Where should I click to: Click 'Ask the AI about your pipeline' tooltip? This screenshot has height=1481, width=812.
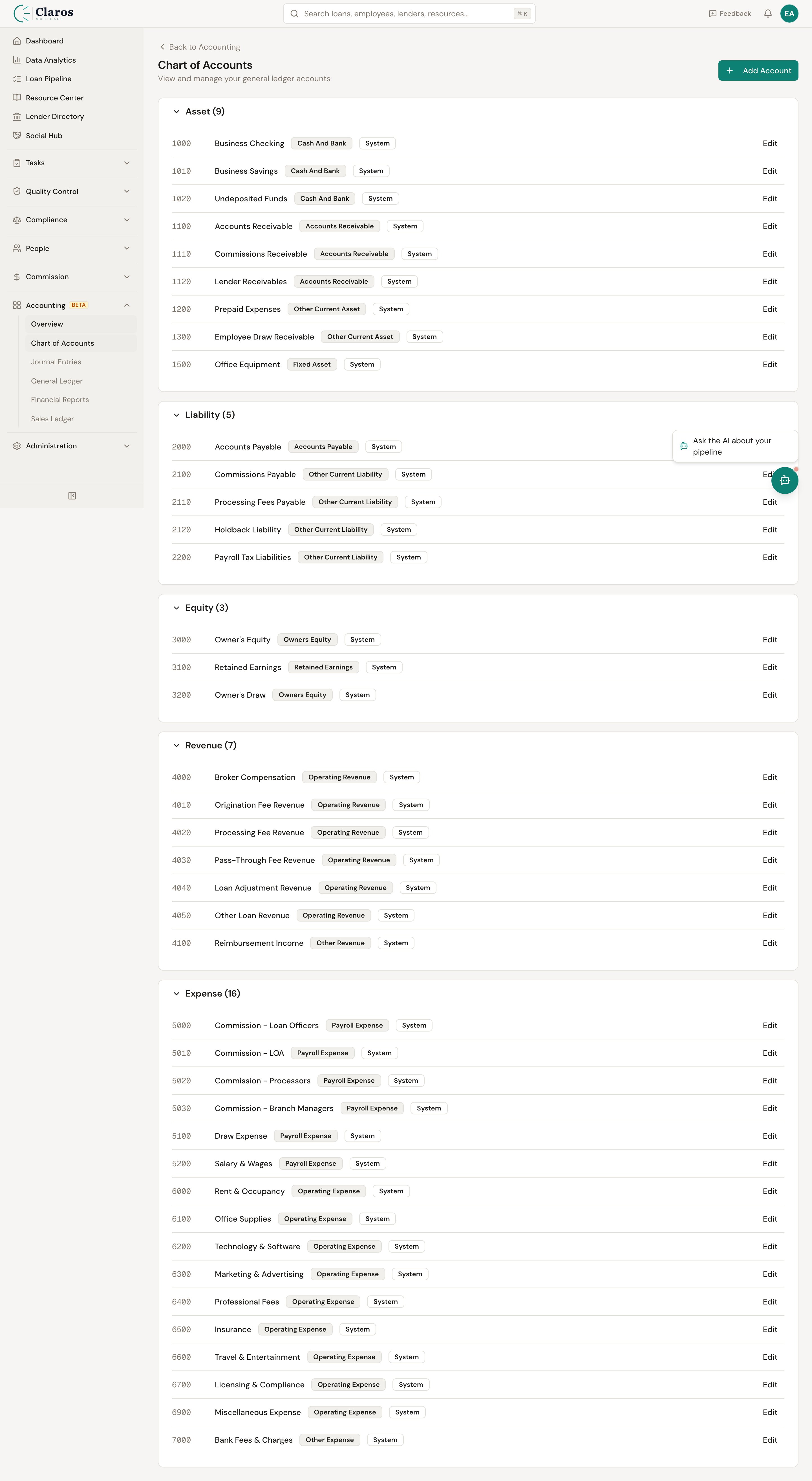click(735, 446)
